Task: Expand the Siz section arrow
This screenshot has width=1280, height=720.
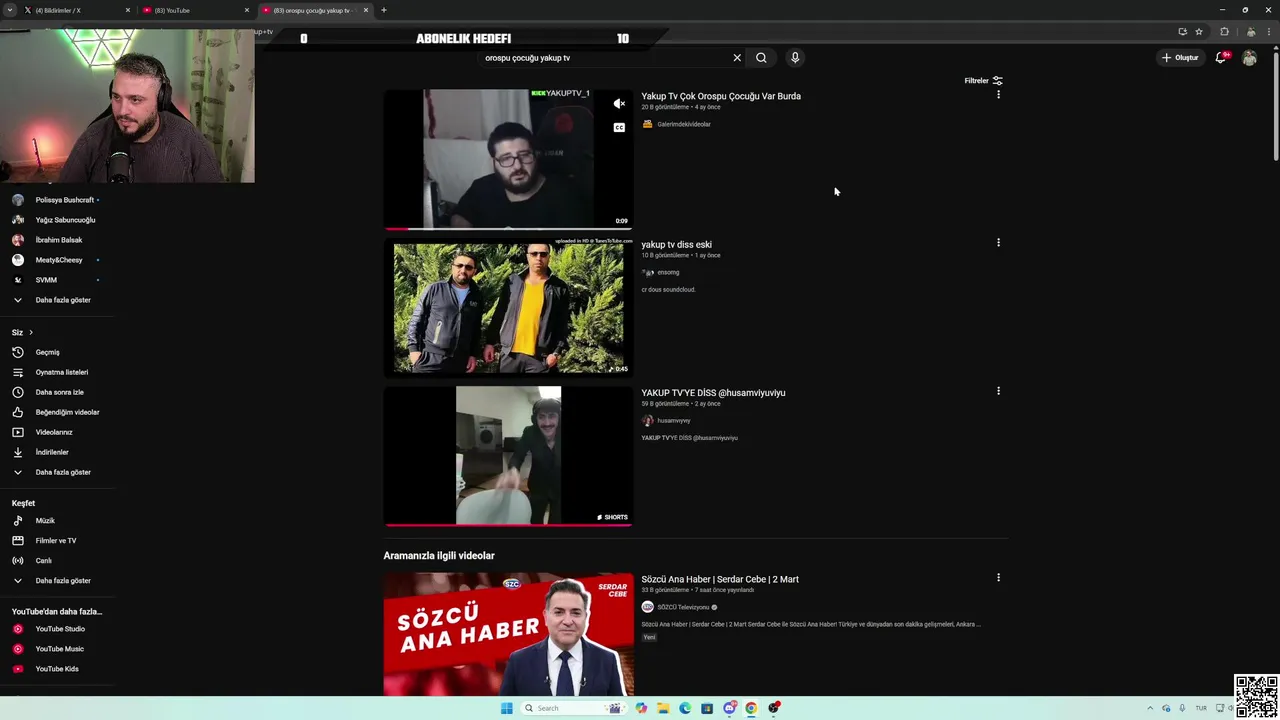Action: (30, 332)
